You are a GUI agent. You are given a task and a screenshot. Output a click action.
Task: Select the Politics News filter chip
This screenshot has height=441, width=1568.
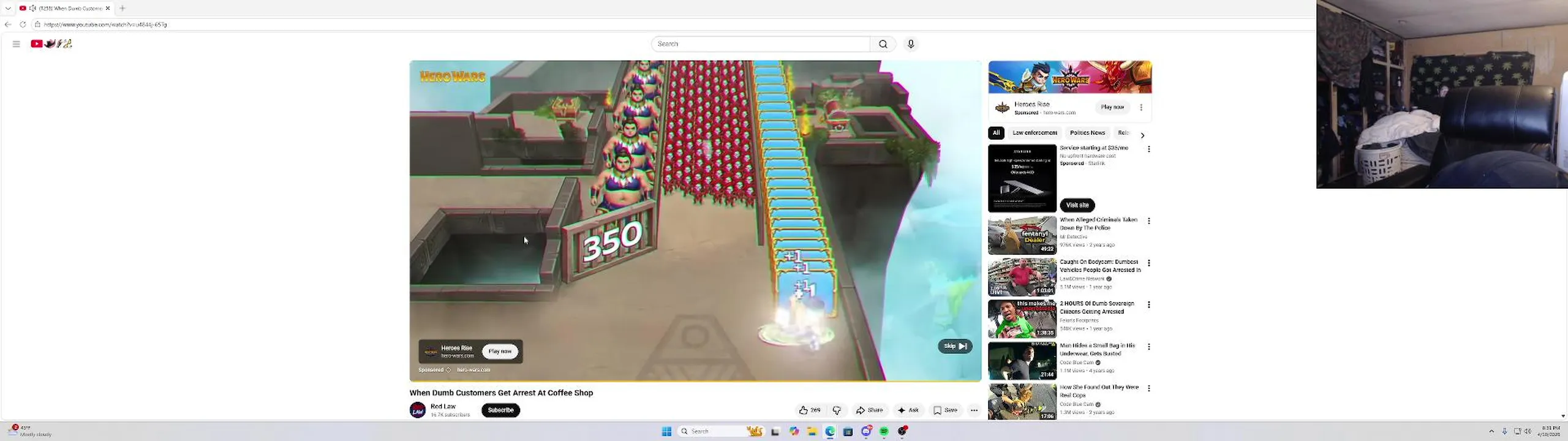1087,133
